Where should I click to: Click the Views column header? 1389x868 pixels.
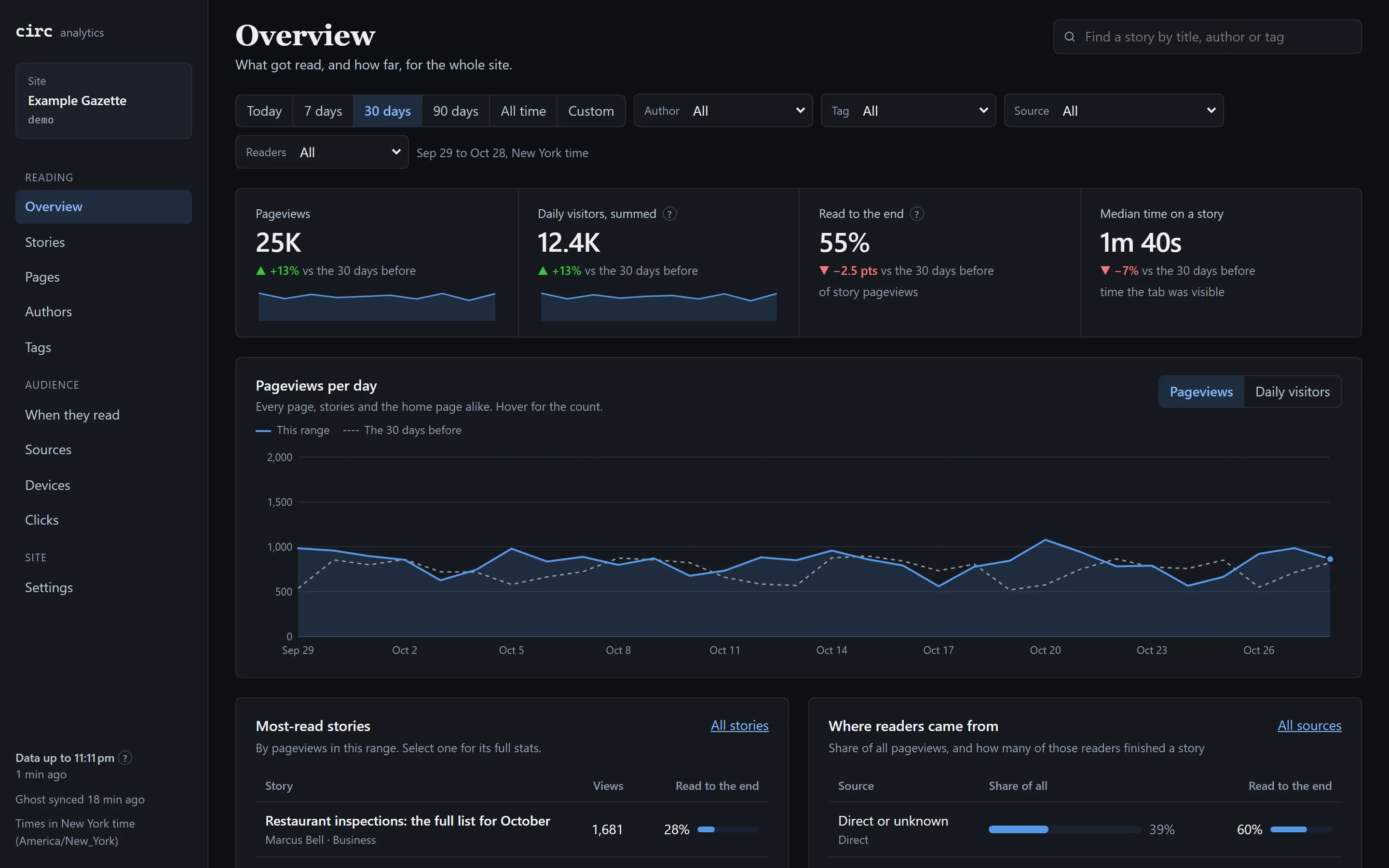point(608,786)
